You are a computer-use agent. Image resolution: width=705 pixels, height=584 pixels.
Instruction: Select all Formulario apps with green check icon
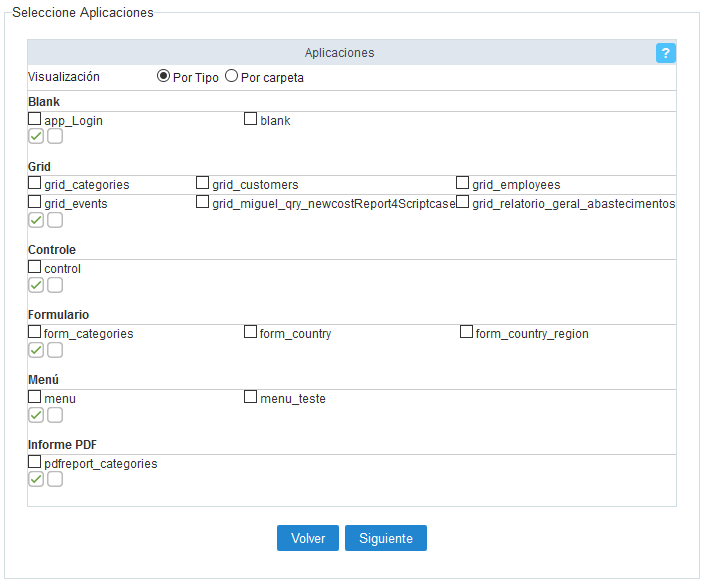(36, 350)
